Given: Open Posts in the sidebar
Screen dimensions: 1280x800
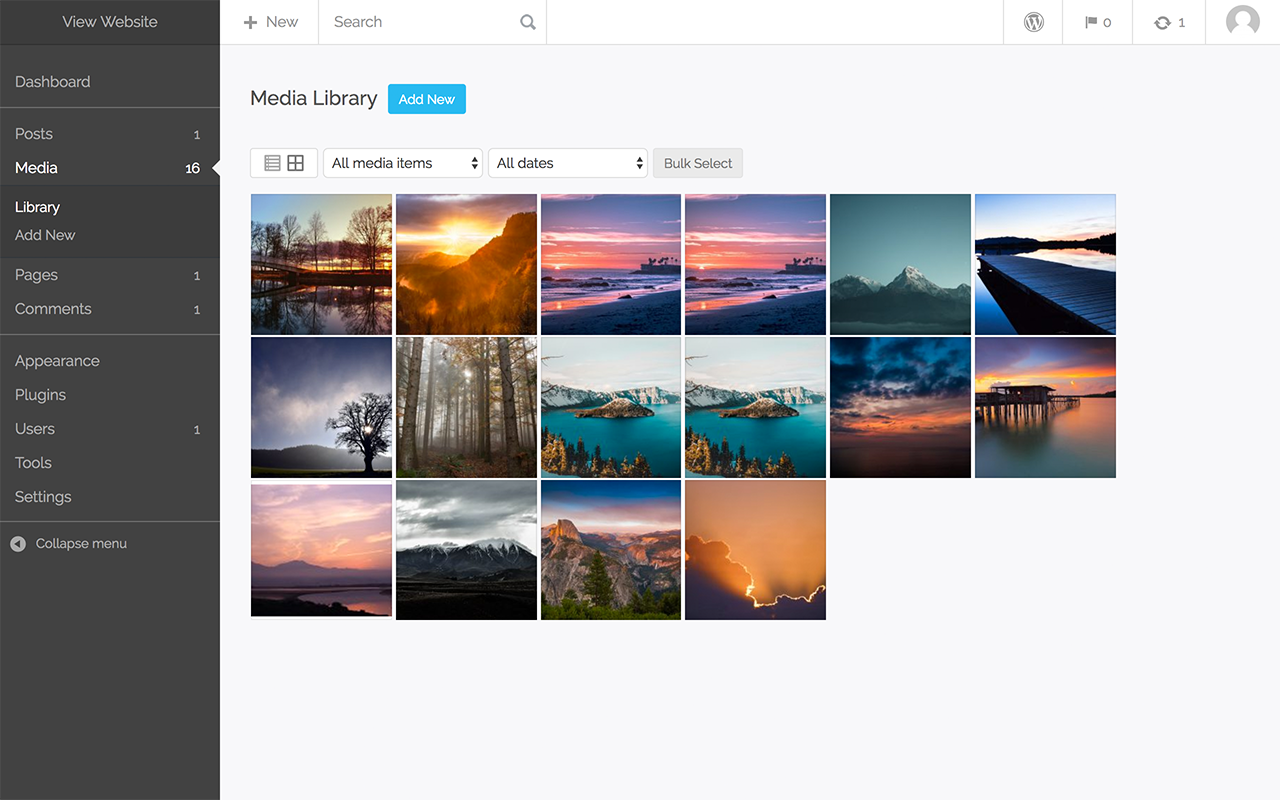Looking at the screenshot, I should [34, 134].
